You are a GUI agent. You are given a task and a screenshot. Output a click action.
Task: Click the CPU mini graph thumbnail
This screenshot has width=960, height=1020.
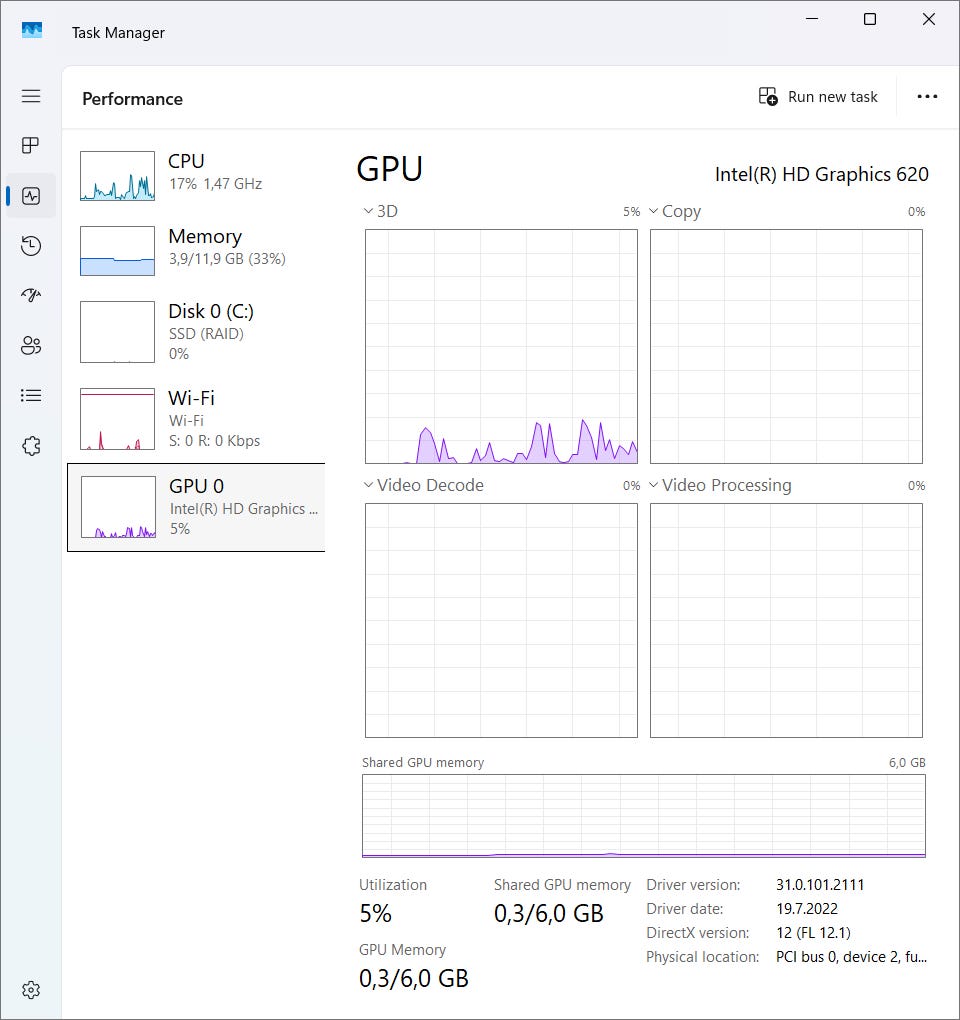(118, 176)
